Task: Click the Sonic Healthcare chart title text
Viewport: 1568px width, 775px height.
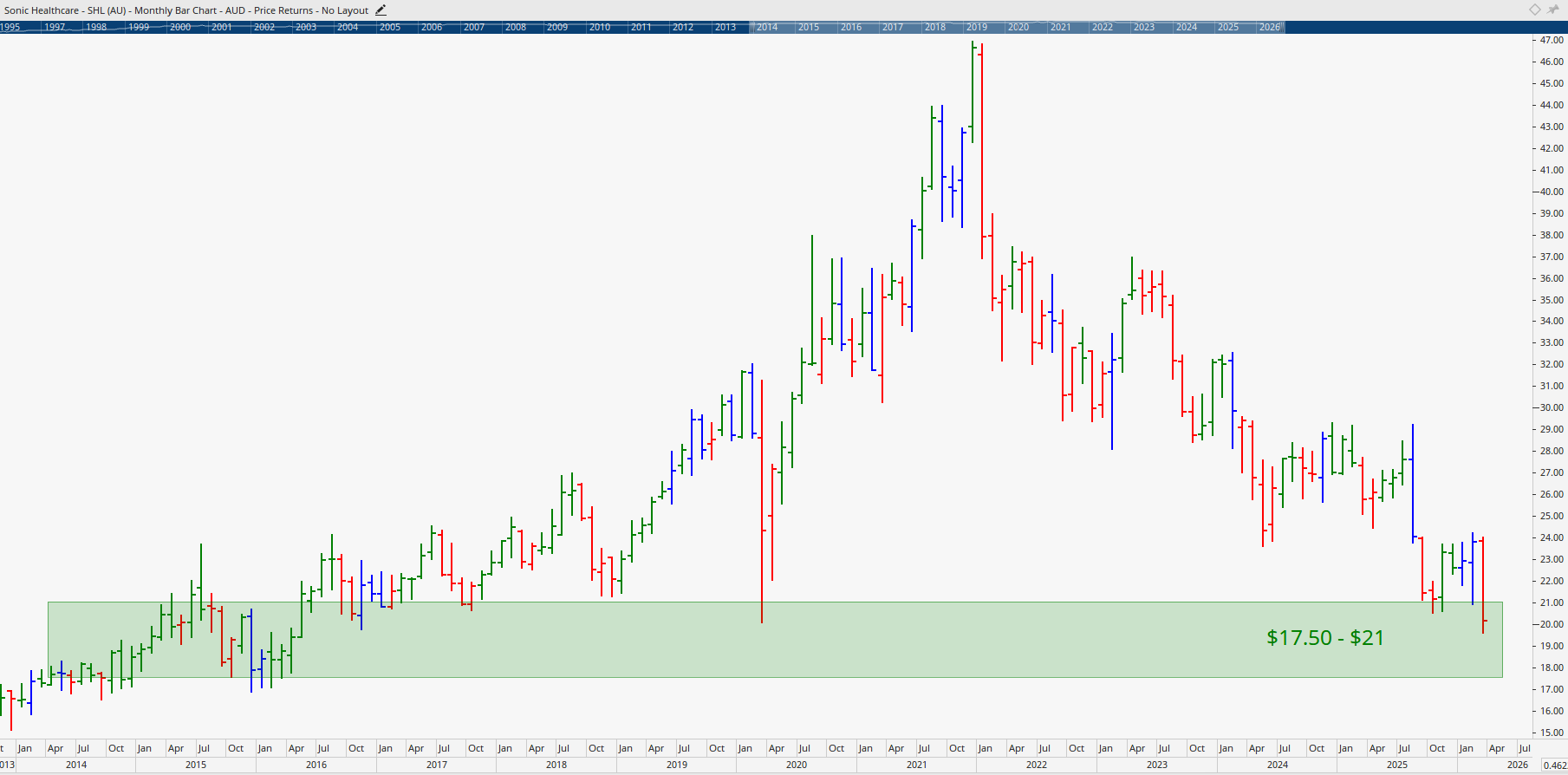Action: pyautogui.click(x=186, y=10)
